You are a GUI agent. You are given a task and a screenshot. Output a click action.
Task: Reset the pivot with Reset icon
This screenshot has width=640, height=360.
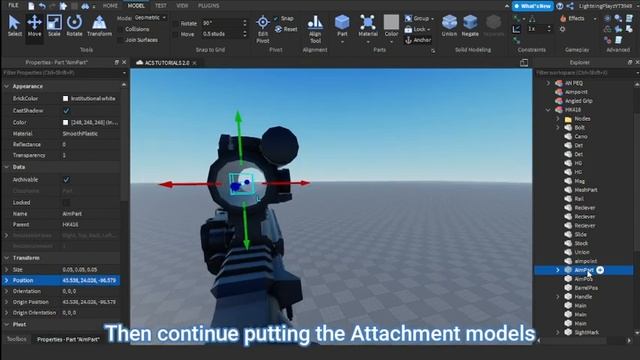point(278,29)
